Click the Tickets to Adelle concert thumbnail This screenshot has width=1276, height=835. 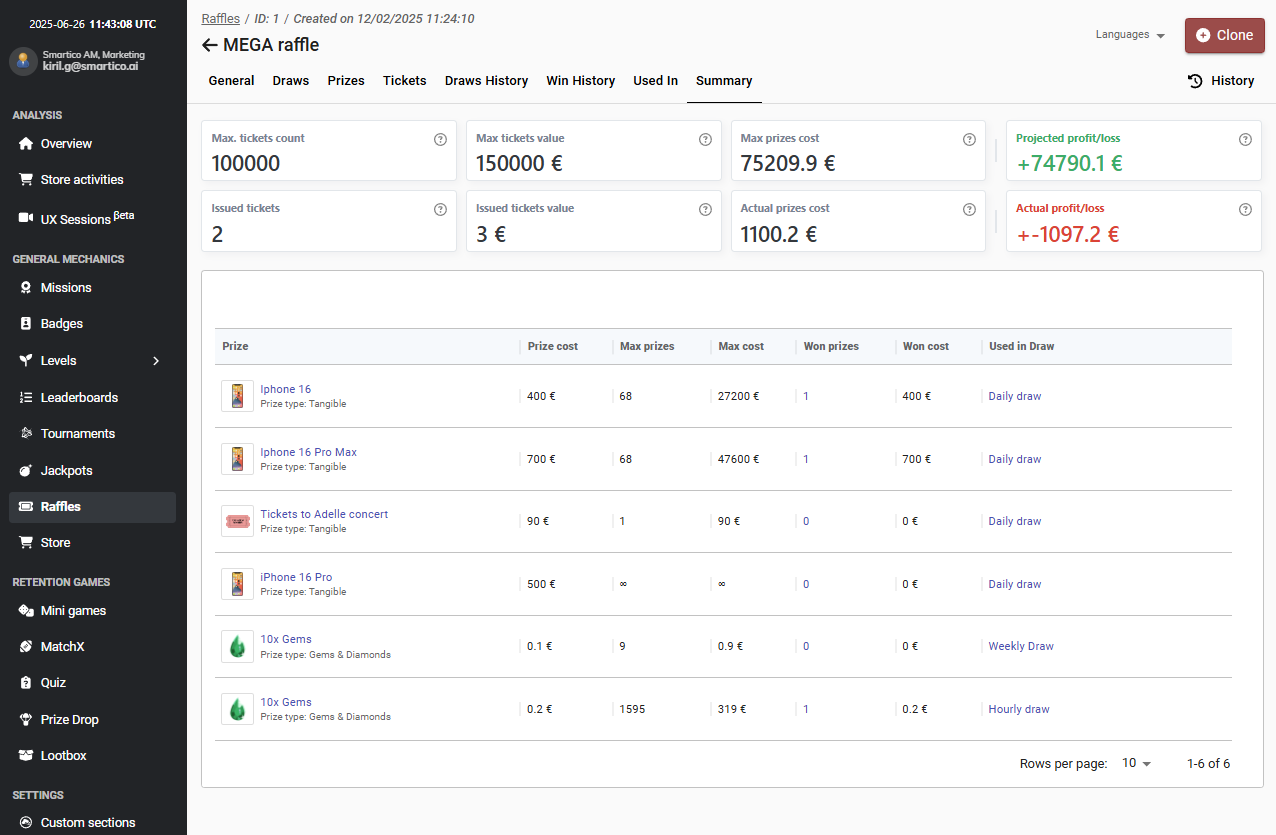237,521
